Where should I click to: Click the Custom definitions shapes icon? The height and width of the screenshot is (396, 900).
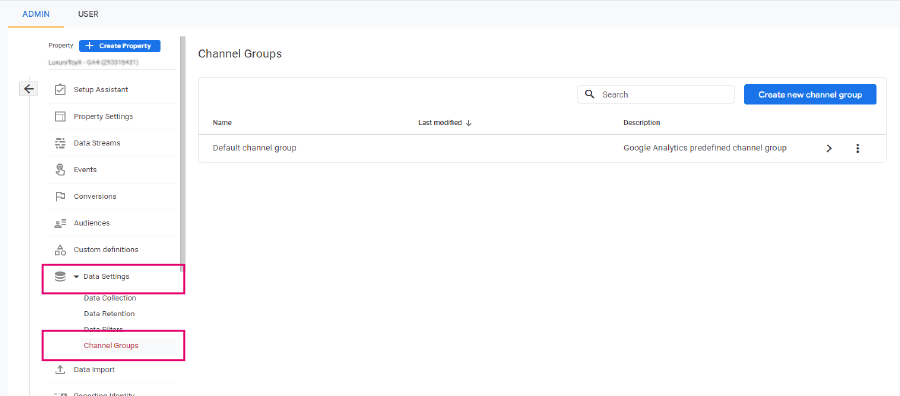(60, 250)
